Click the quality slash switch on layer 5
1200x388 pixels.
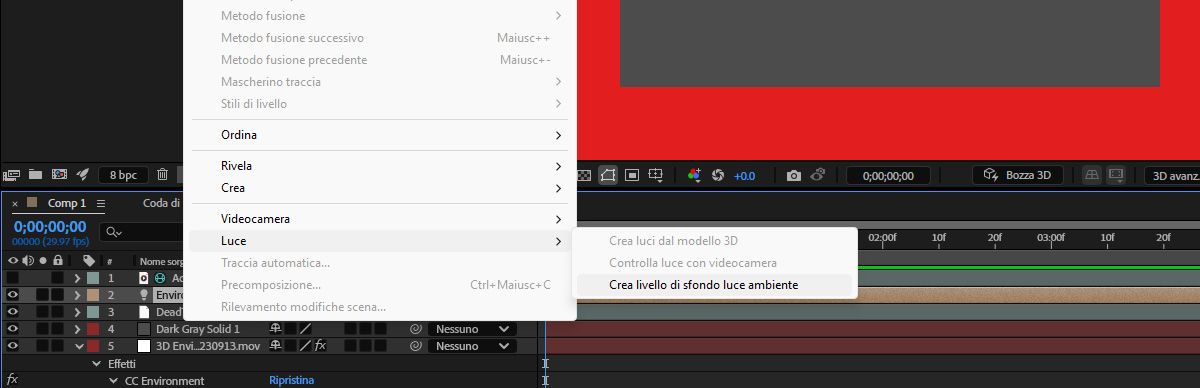306,346
